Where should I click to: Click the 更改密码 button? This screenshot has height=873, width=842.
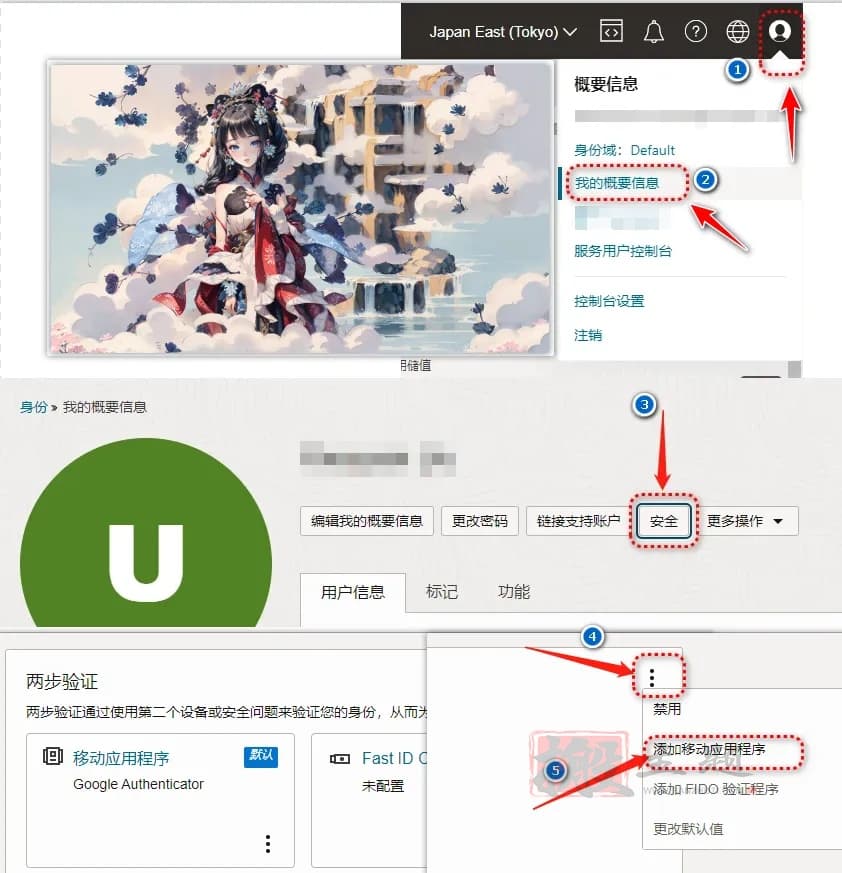pyautogui.click(x=479, y=521)
